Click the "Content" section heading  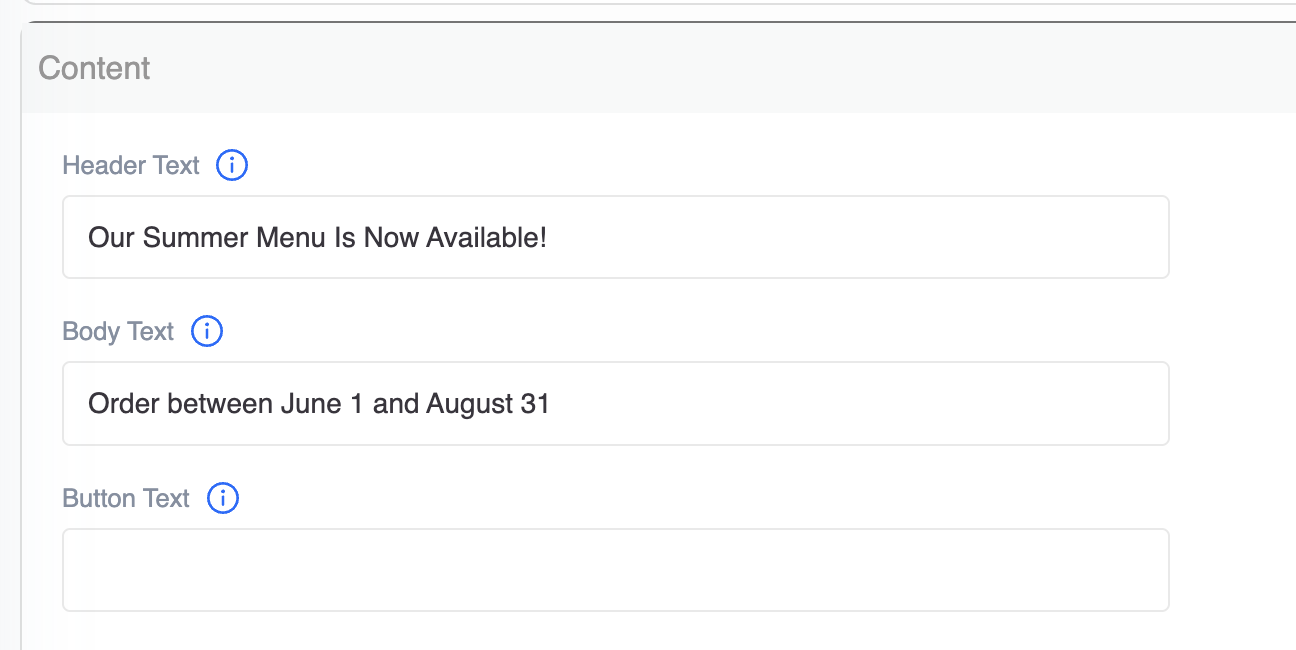(x=94, y=68)
